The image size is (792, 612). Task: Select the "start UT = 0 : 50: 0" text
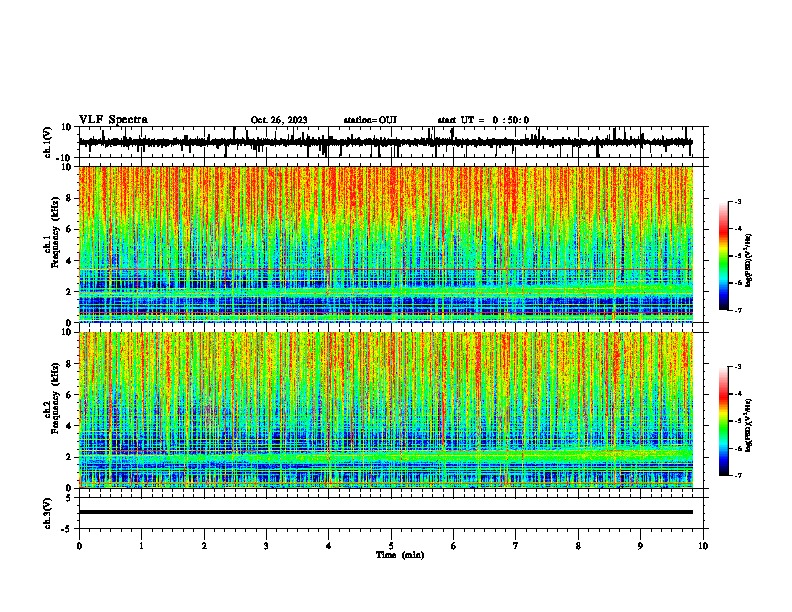483,120
